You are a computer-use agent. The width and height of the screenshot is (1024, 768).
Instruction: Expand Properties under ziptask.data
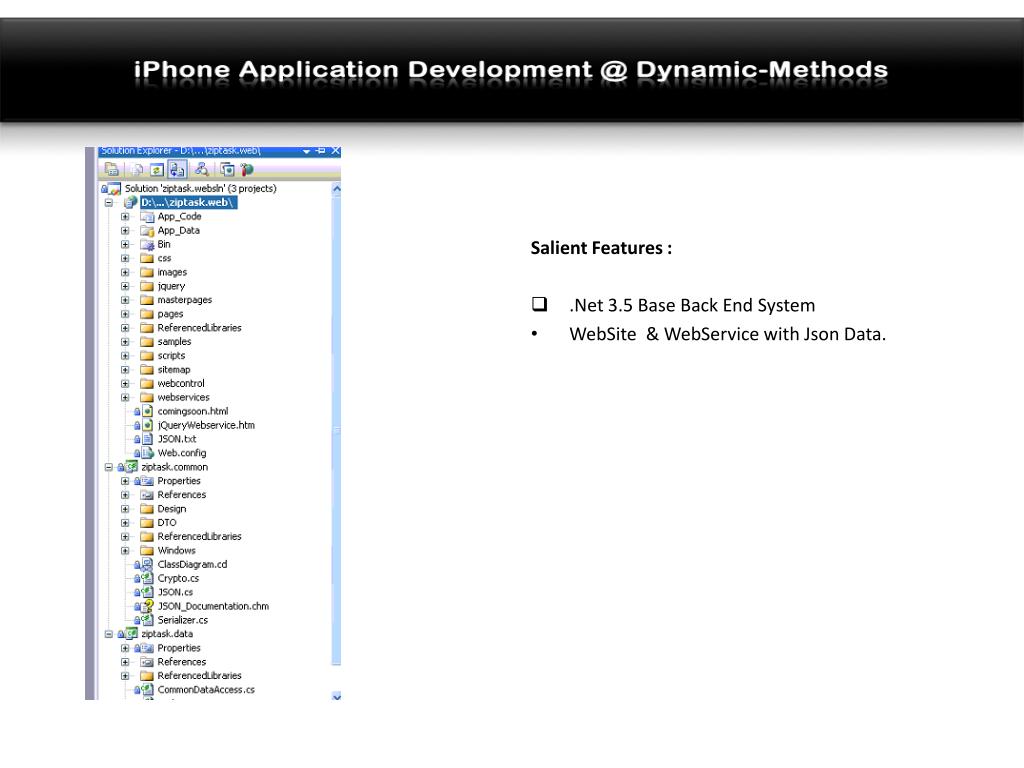pos(125,648)
